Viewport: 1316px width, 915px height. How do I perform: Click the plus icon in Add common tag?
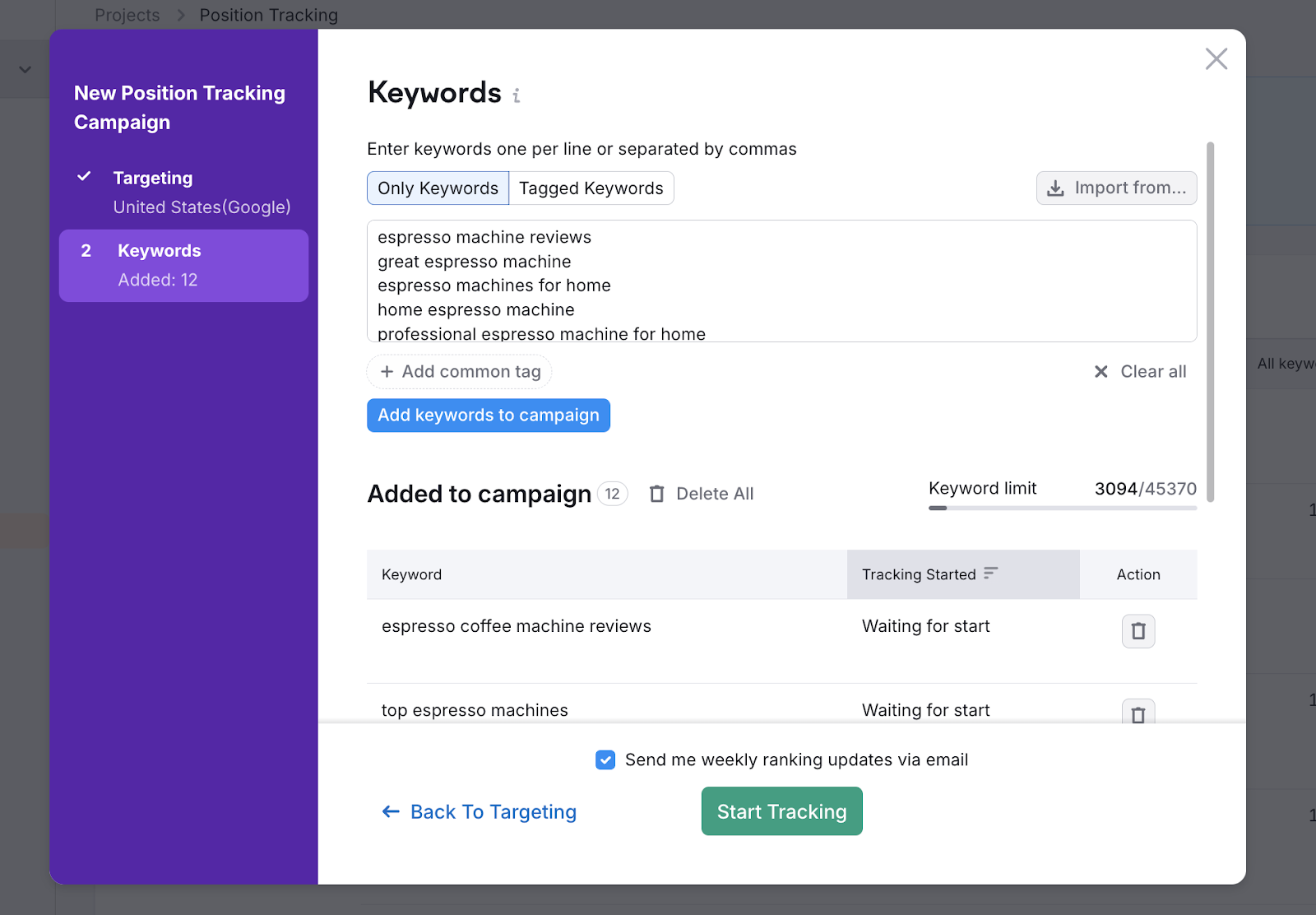[387, 372]
